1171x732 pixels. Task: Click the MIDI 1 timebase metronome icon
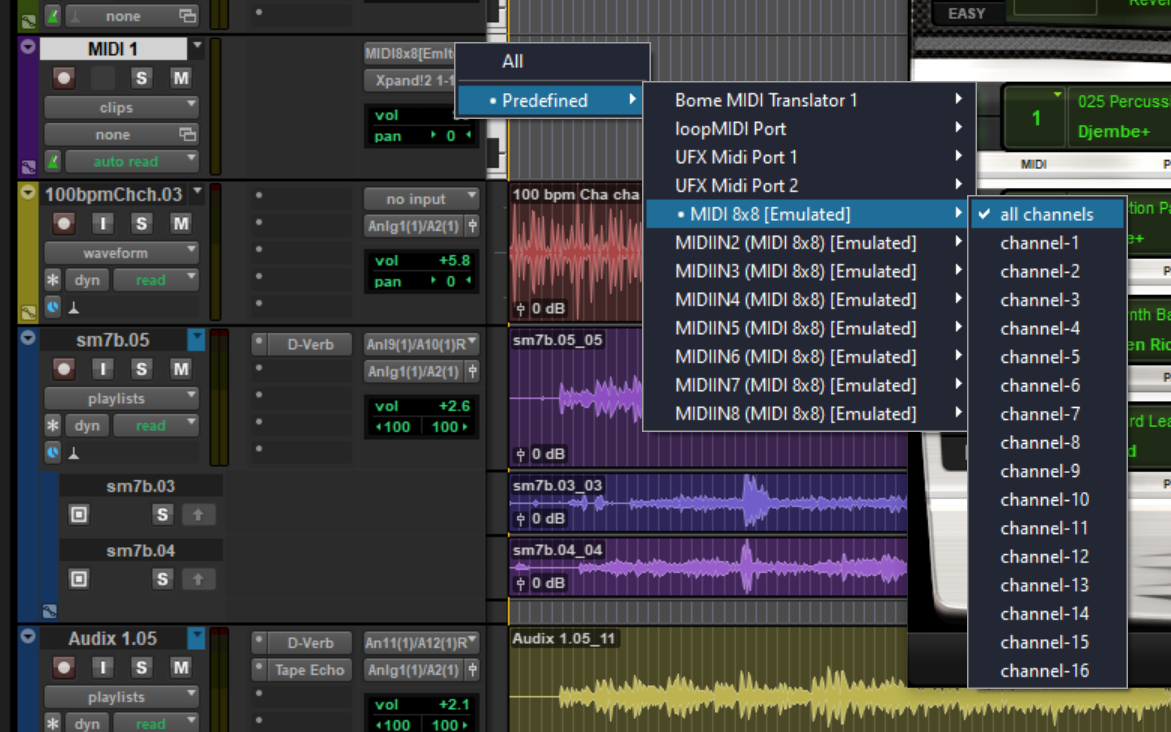53,160
